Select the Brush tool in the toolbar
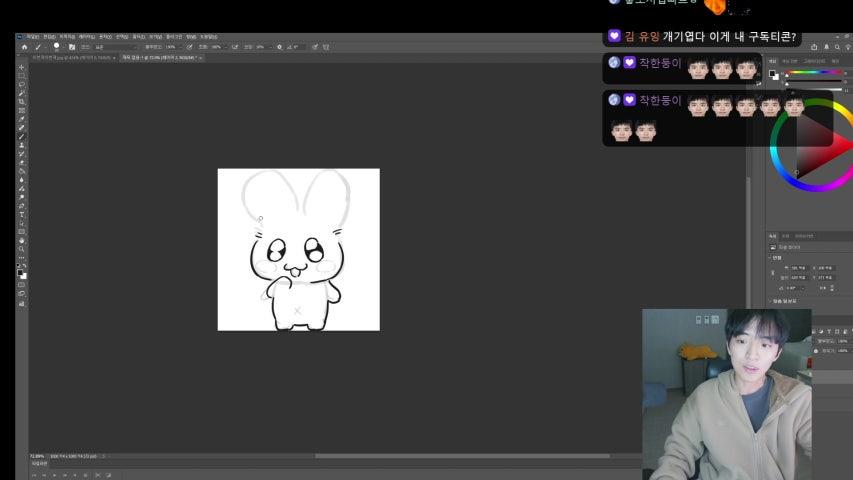The image size is (853, 480). [x=22, y=136]
